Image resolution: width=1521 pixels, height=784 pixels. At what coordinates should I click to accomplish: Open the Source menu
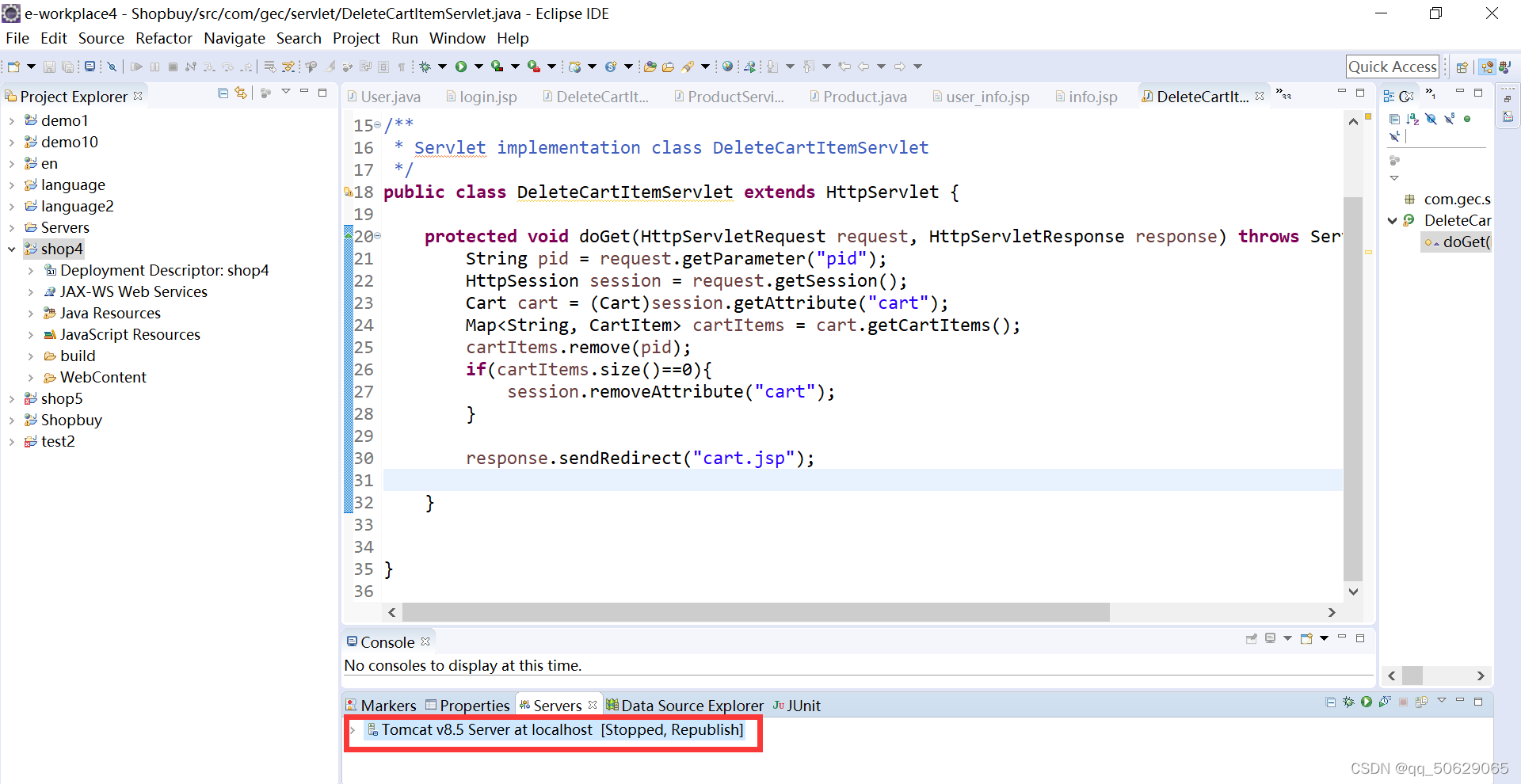[101, 38]
